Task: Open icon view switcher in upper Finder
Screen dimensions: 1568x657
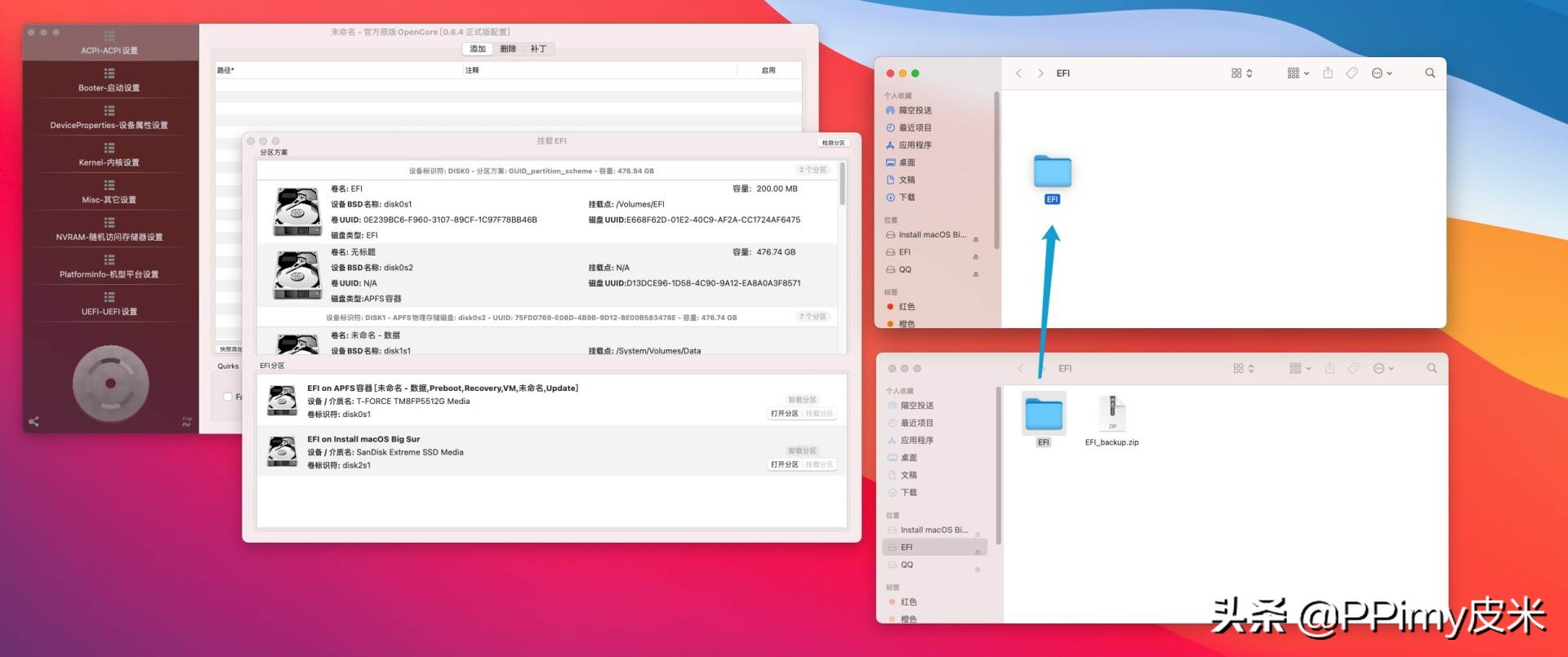Action: coord(1241,73)
